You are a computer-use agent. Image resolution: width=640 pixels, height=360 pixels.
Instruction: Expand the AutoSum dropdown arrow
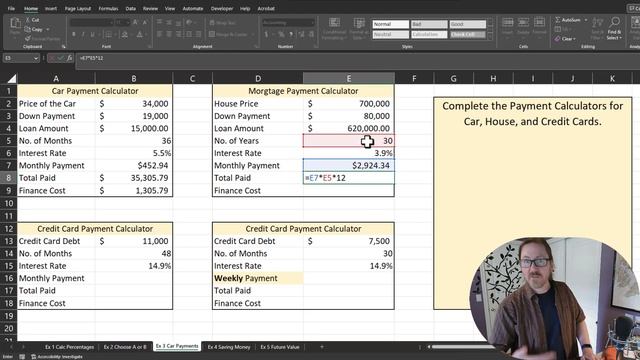coord(586,20)
